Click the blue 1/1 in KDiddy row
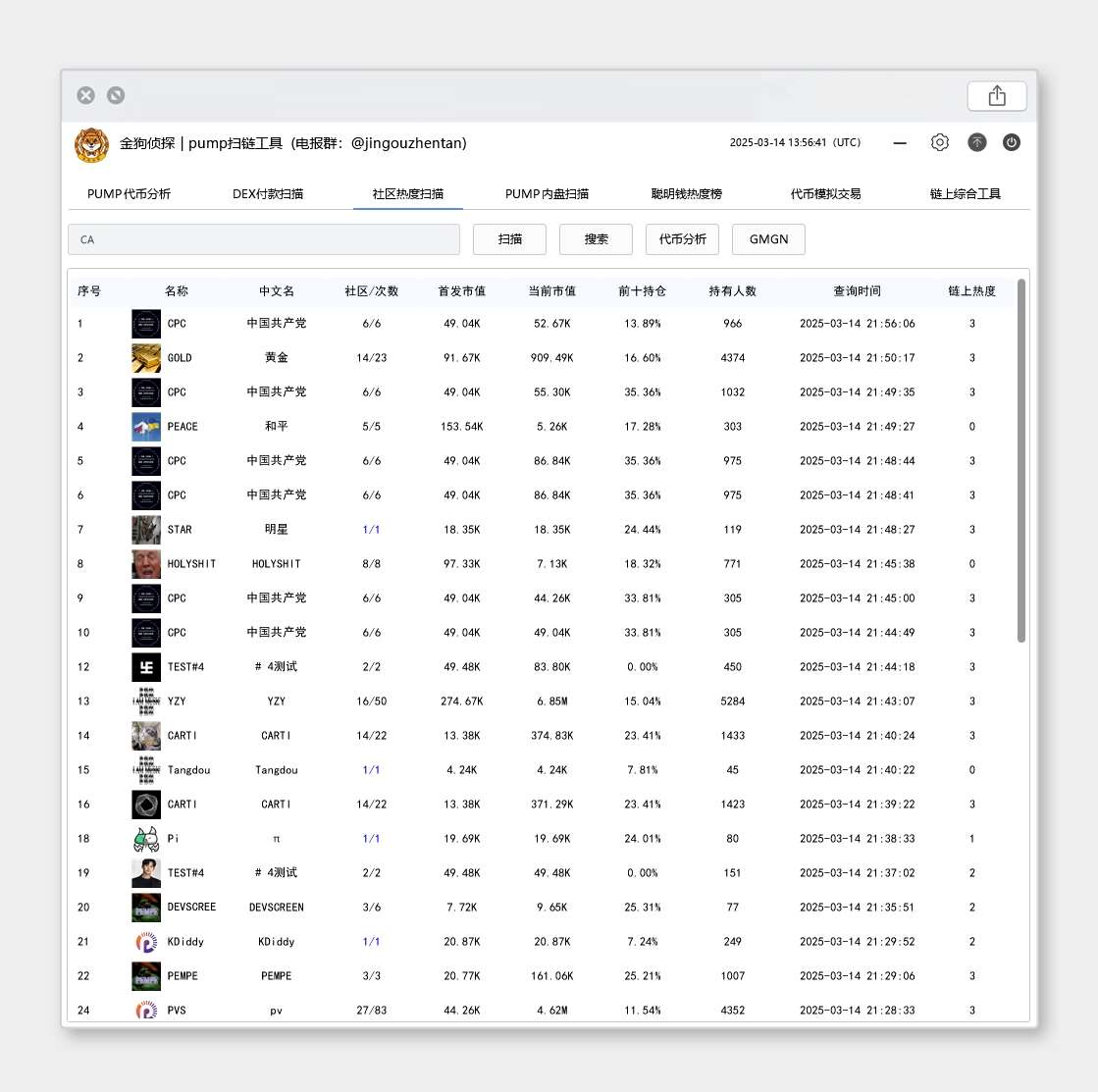The width and height of the screenshot is (1098, 1092). tap(371, 942)
